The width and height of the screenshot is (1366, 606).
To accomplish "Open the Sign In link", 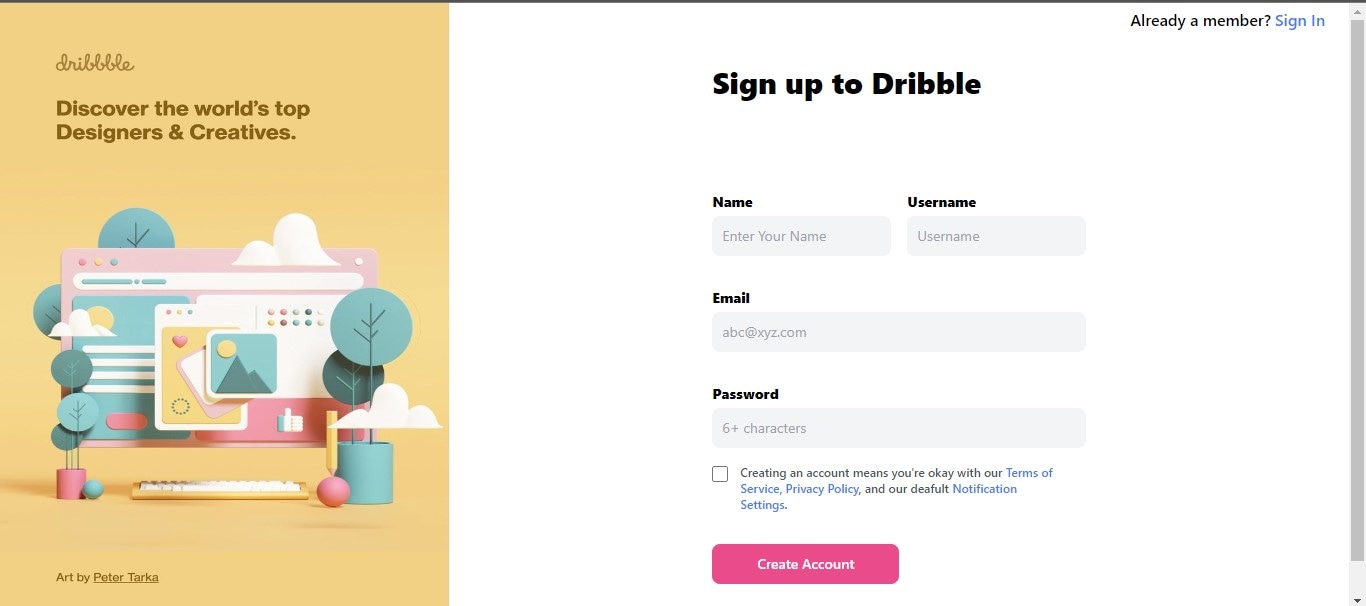I will point(1300,20).
